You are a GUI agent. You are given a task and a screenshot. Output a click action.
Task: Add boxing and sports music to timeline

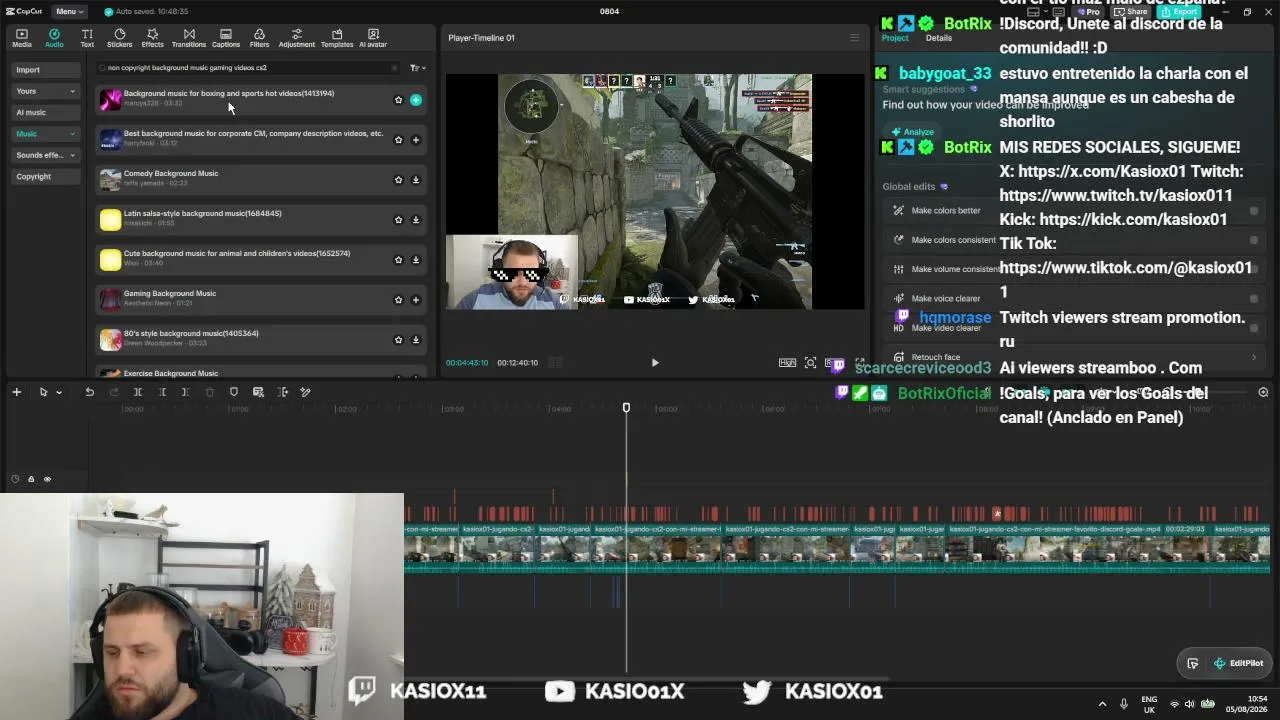pyautogui.click(x=416, y=100)
